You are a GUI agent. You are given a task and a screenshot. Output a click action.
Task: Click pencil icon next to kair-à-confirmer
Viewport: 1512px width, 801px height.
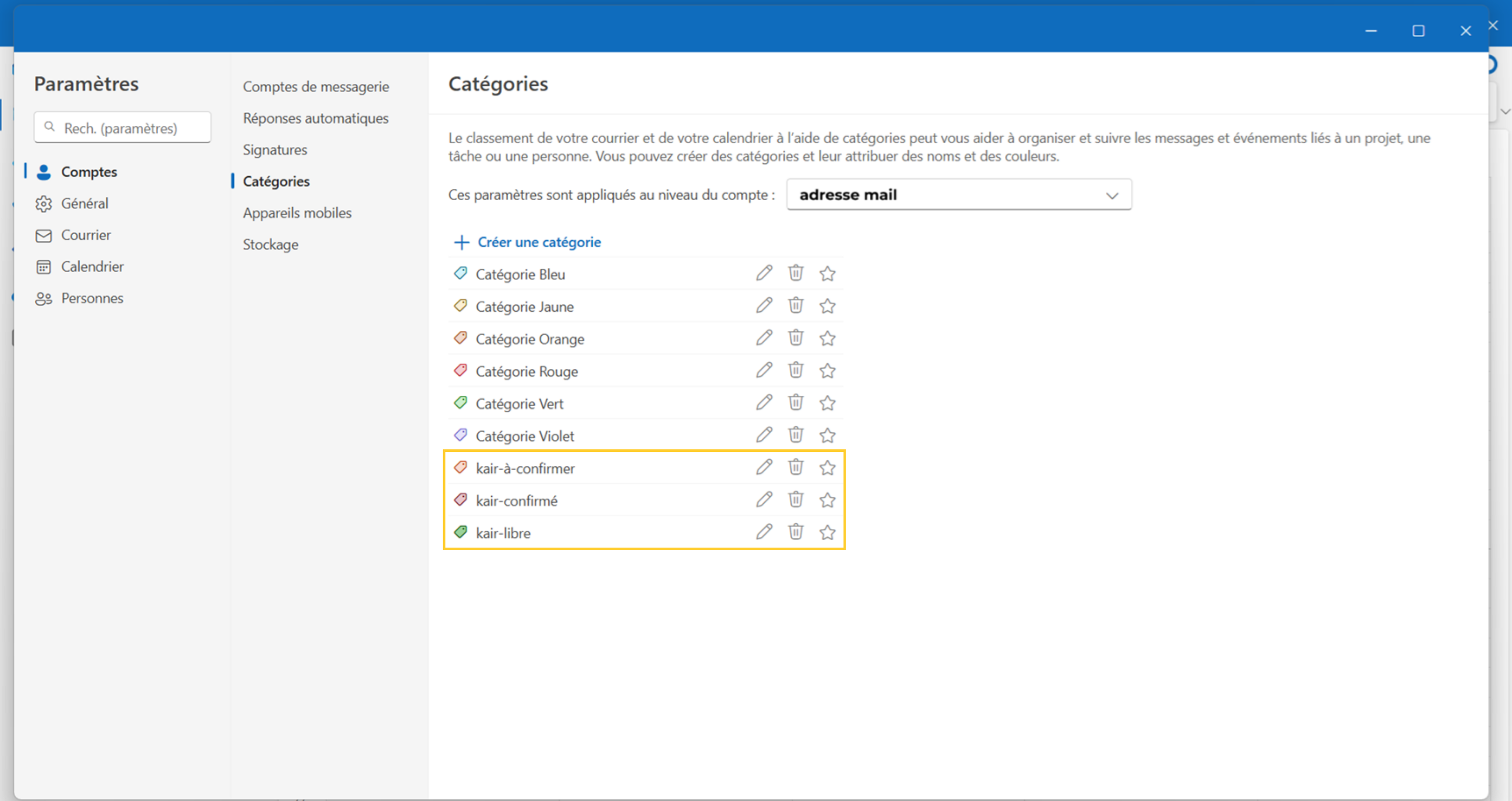(x=764, y=468)
